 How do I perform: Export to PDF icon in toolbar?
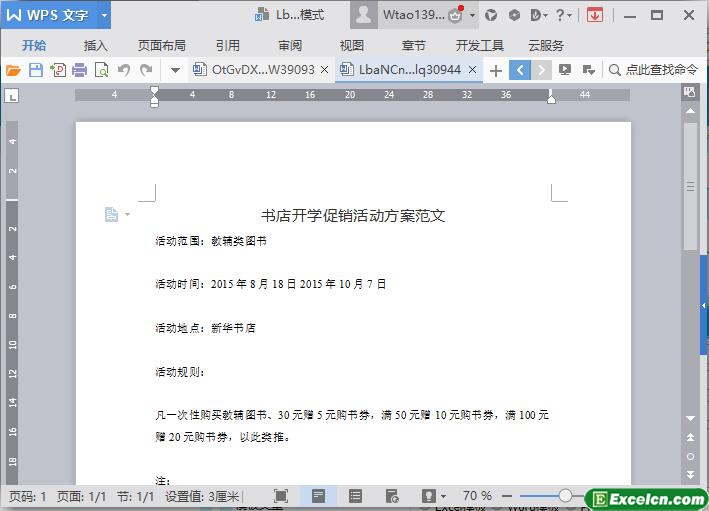[58, 70]
